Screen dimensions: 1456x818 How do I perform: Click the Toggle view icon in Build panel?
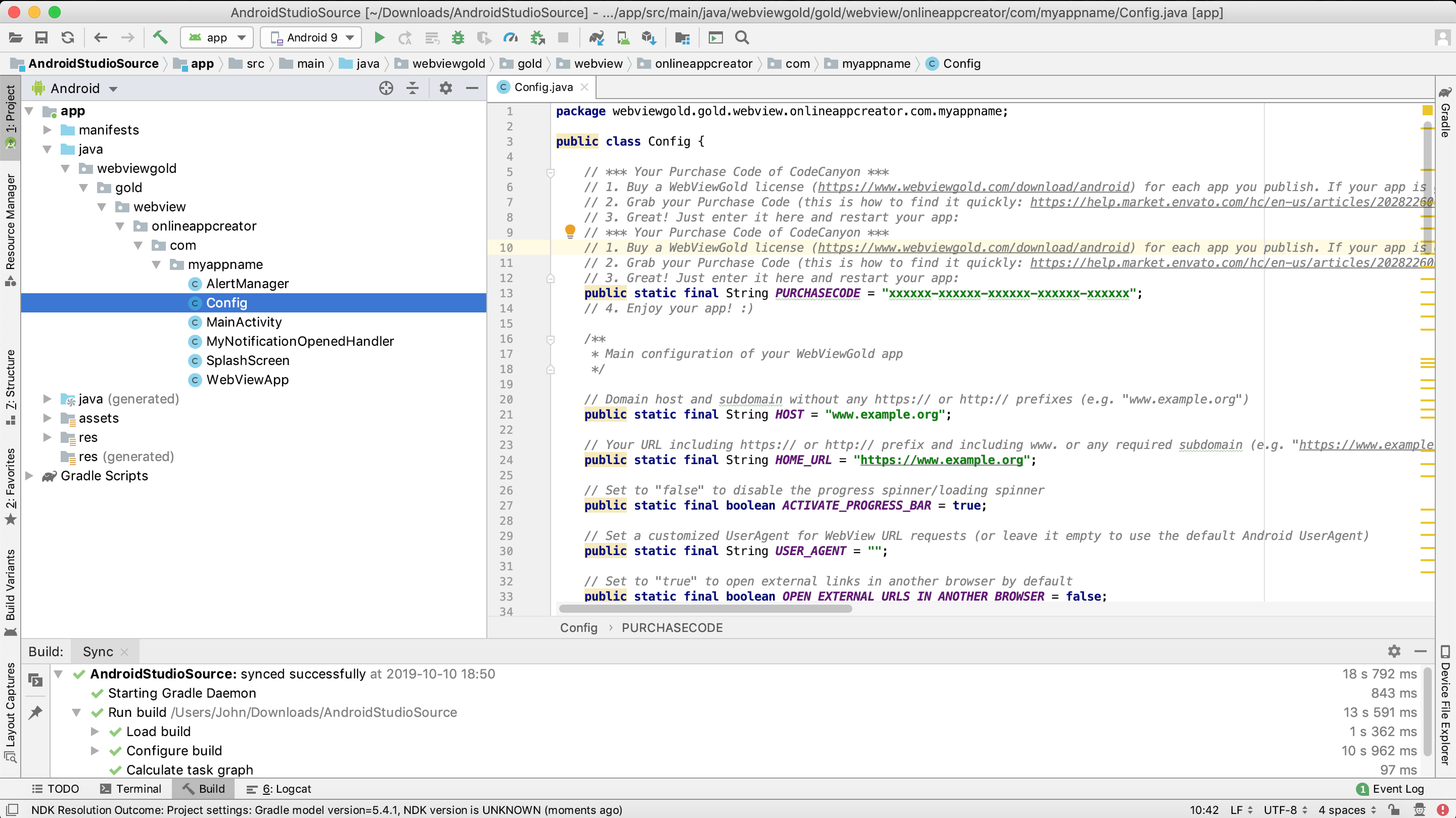[x=35, y=680]
